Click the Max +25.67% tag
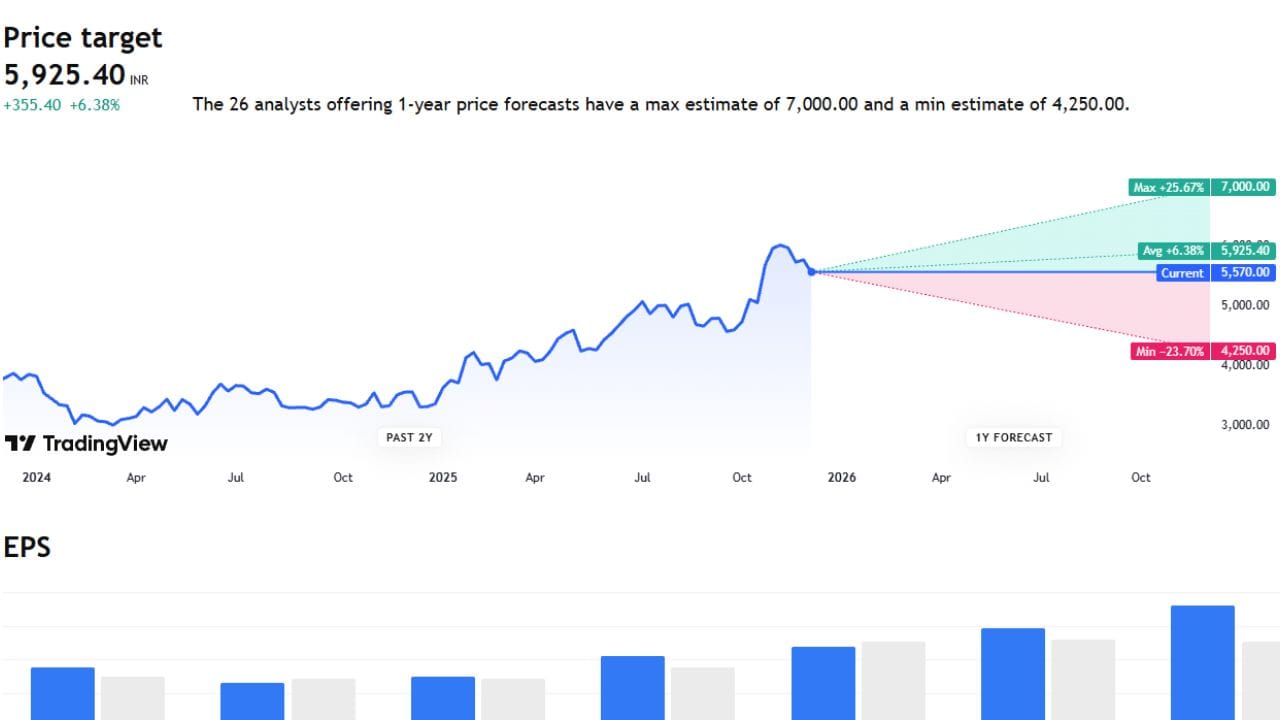Viewport: 1280px width, 720px height. point(1168,187)
